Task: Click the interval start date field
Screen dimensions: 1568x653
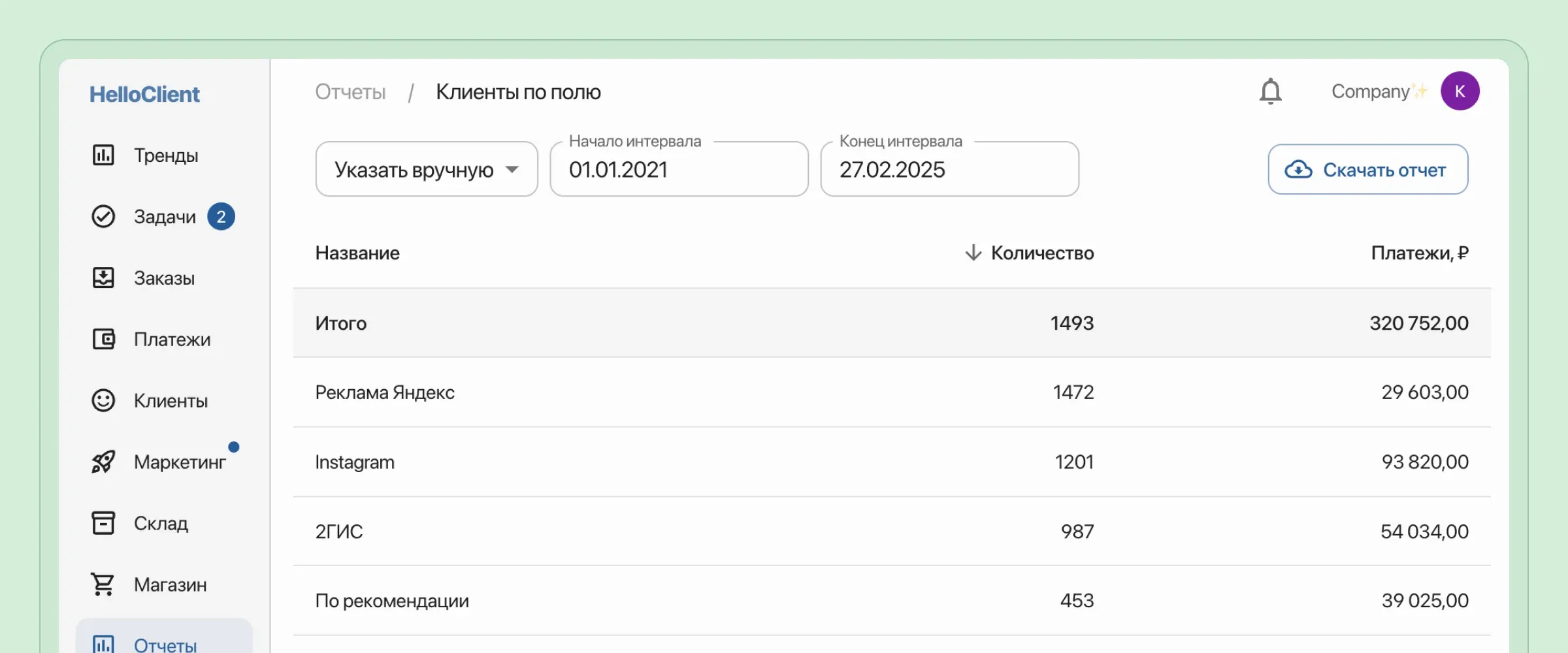Action: [679, 170]
